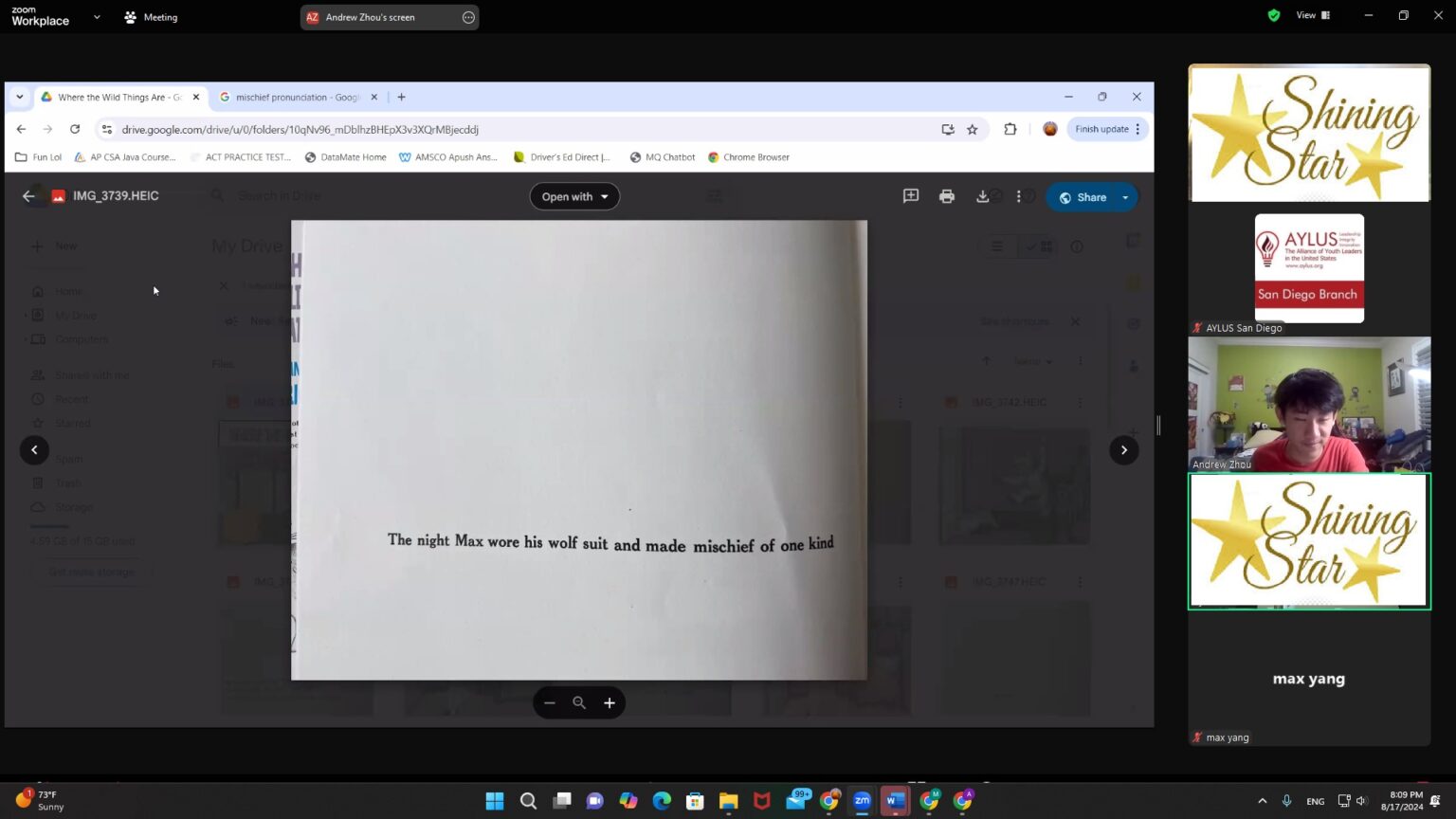Screen dimensions: 1456x819
Task: Bookmark this page with the star icon
Action: point(973,129)
